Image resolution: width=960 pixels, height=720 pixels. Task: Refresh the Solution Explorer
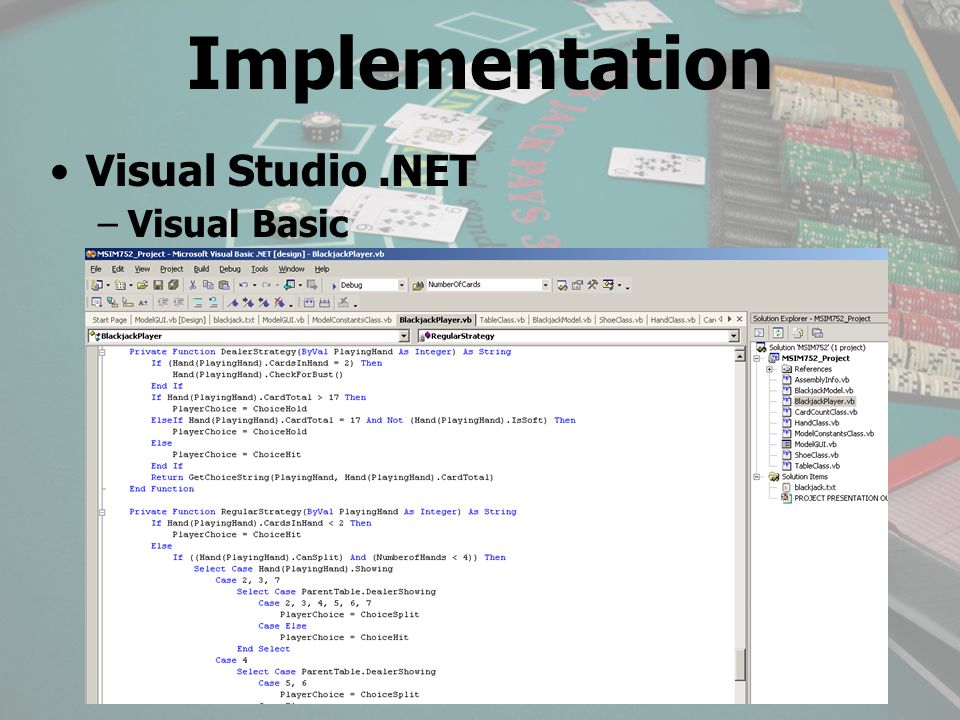click(778, 333)
